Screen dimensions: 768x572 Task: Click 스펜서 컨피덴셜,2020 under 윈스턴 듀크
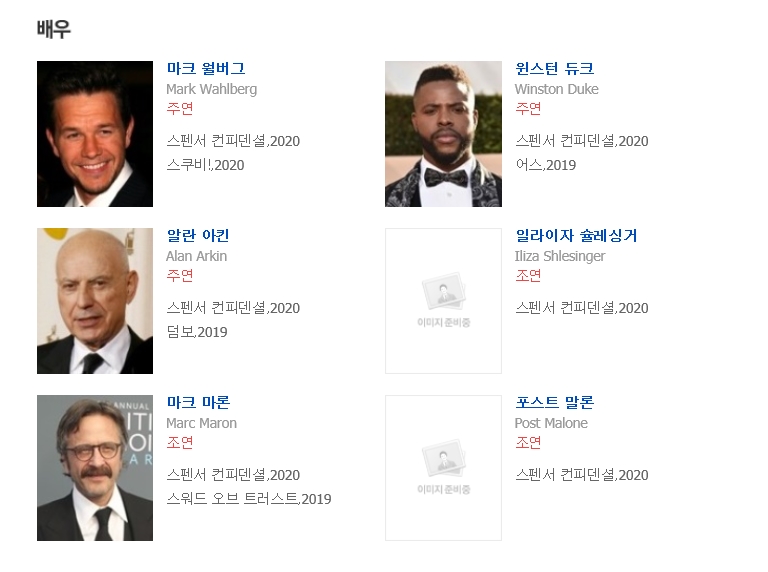[581, 141]
